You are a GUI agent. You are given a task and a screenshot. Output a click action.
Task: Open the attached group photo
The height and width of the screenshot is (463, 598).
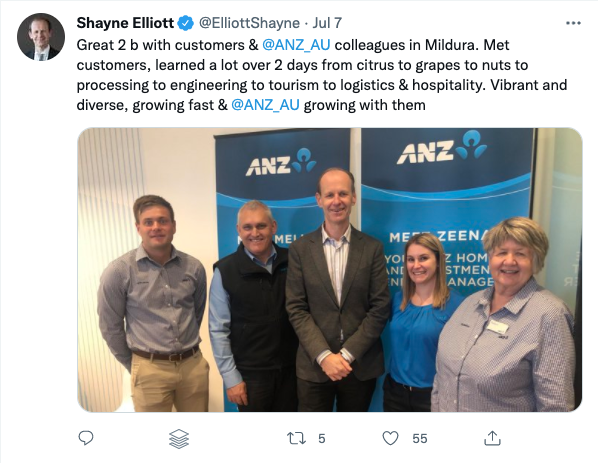pyautogui.click(x=330, y=270)
